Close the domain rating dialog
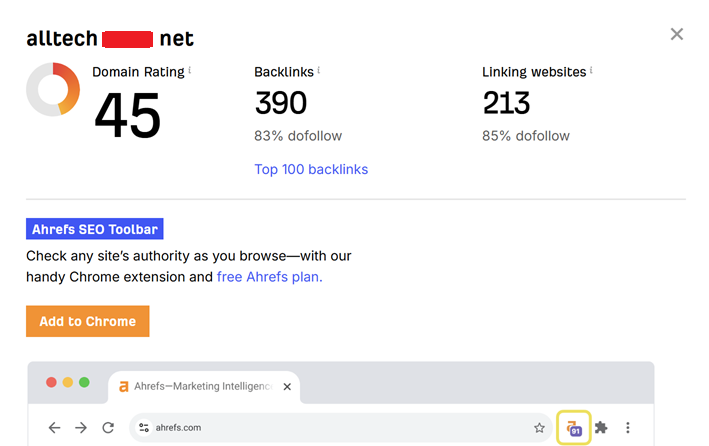This screenshot has width=709, height=446. 677,34
